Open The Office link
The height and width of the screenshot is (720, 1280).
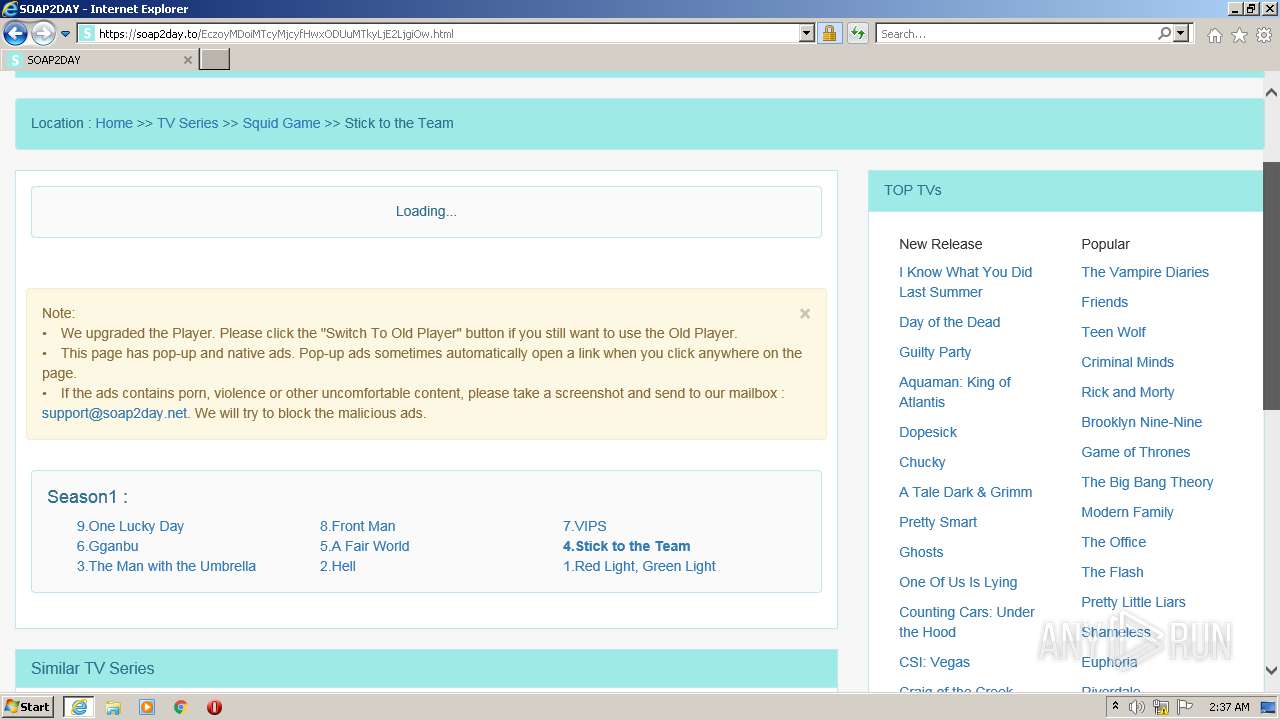pyautogui.click(x=1113, y=542)
